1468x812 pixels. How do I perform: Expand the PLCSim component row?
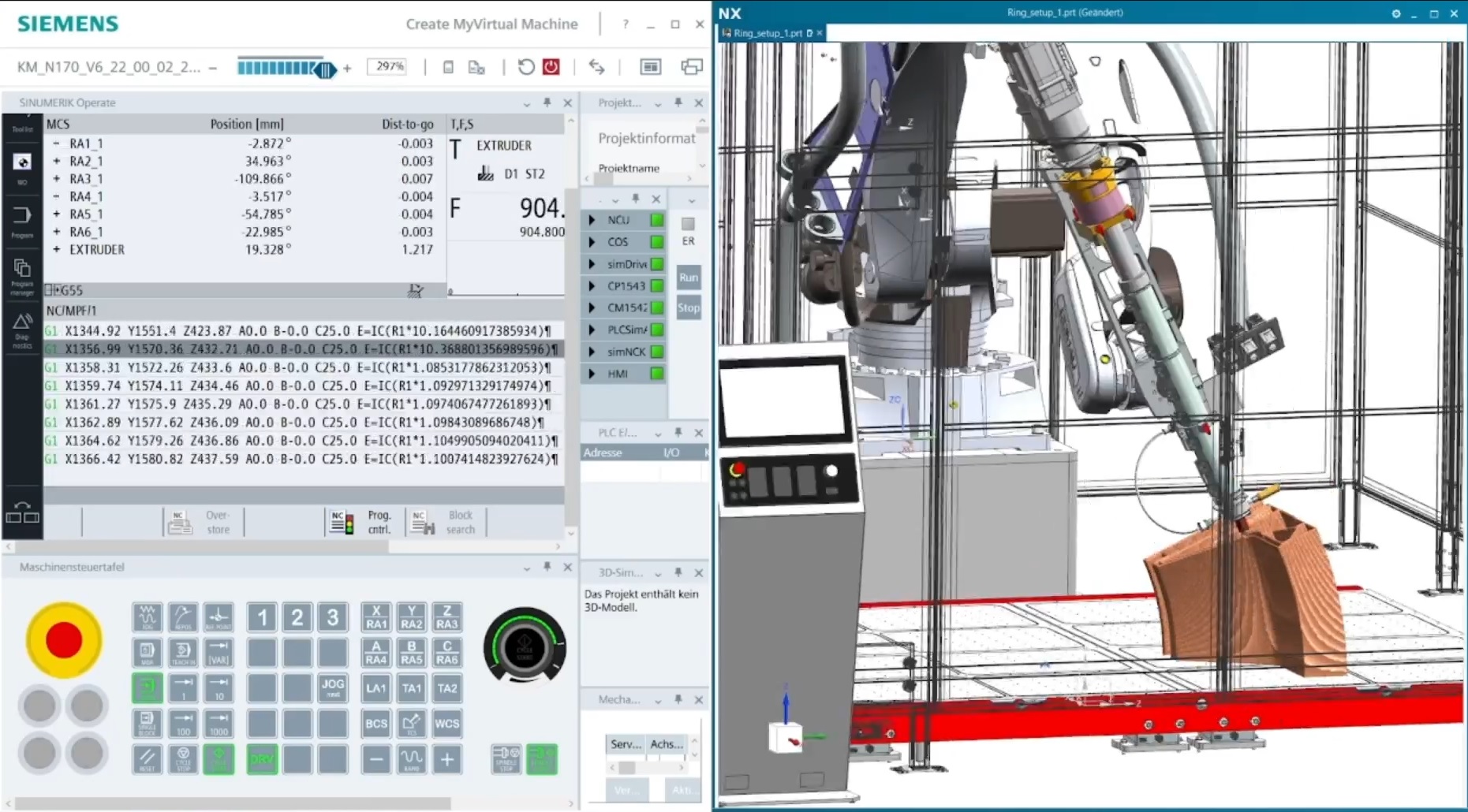point(592,330)
